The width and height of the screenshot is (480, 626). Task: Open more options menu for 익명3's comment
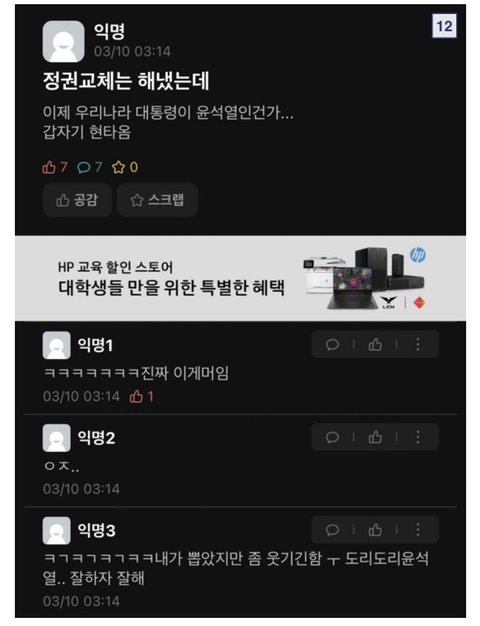tap(418, 530)
